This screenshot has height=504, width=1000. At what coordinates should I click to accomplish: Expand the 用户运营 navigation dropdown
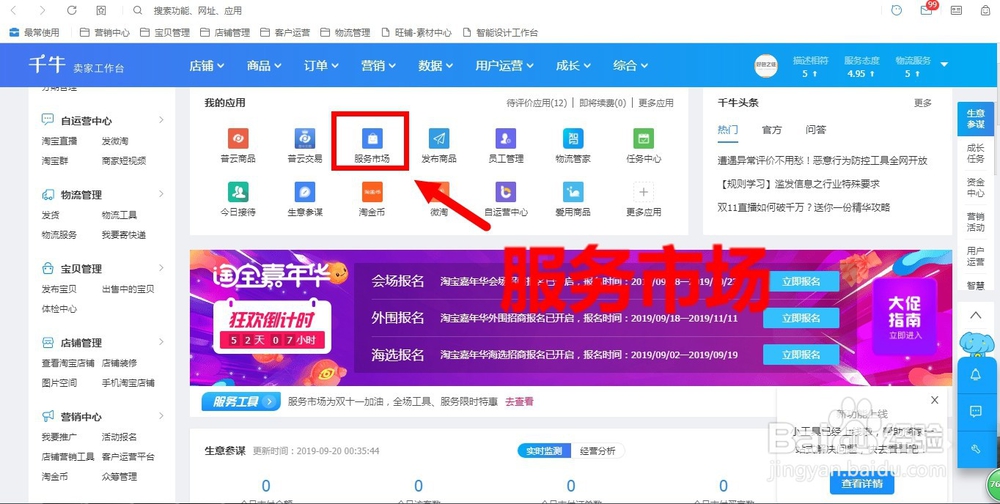504,65
